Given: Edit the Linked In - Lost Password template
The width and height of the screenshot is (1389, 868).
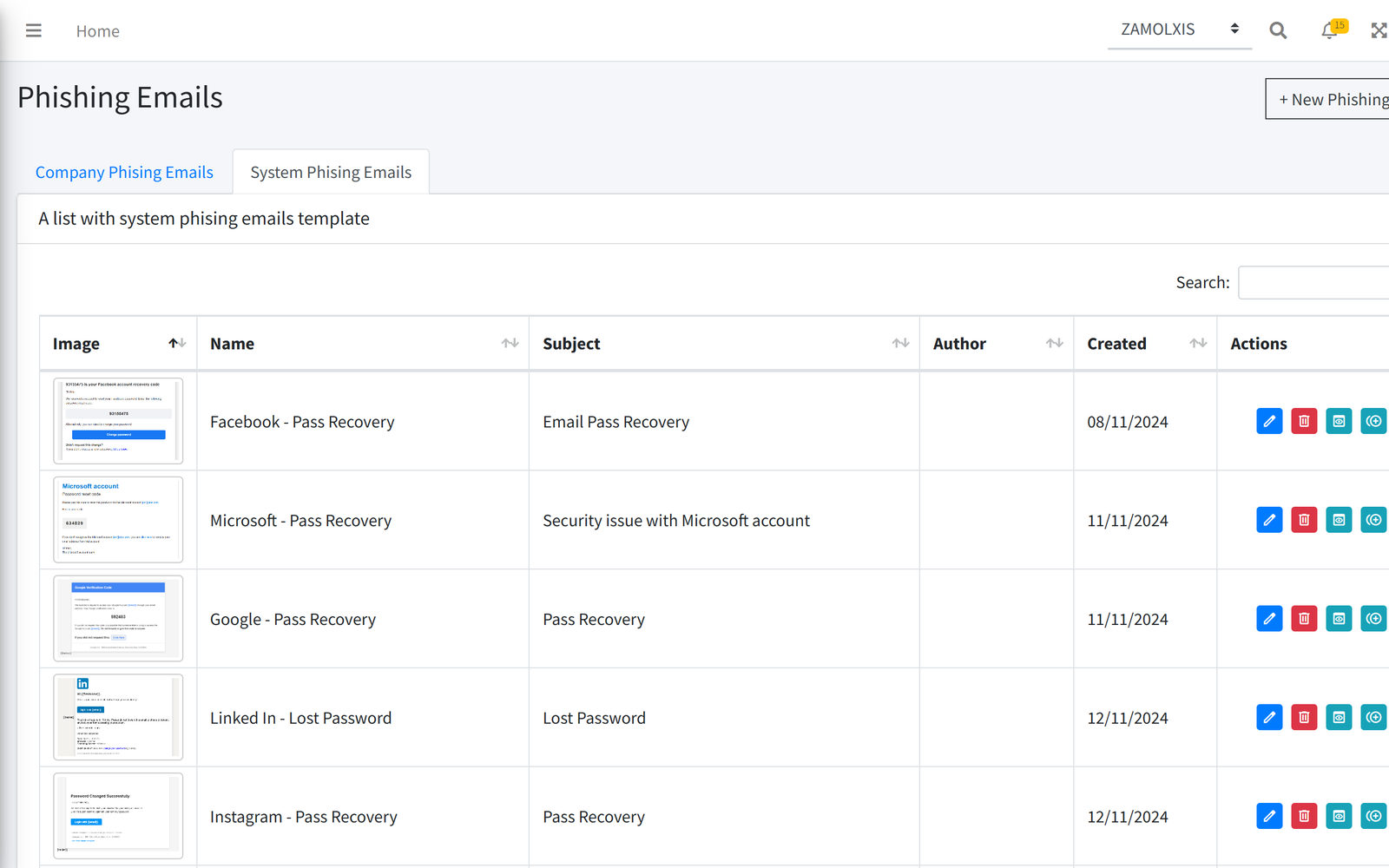Looking at the screenshot, I should pyautogui.click(x=1269, y=717).
